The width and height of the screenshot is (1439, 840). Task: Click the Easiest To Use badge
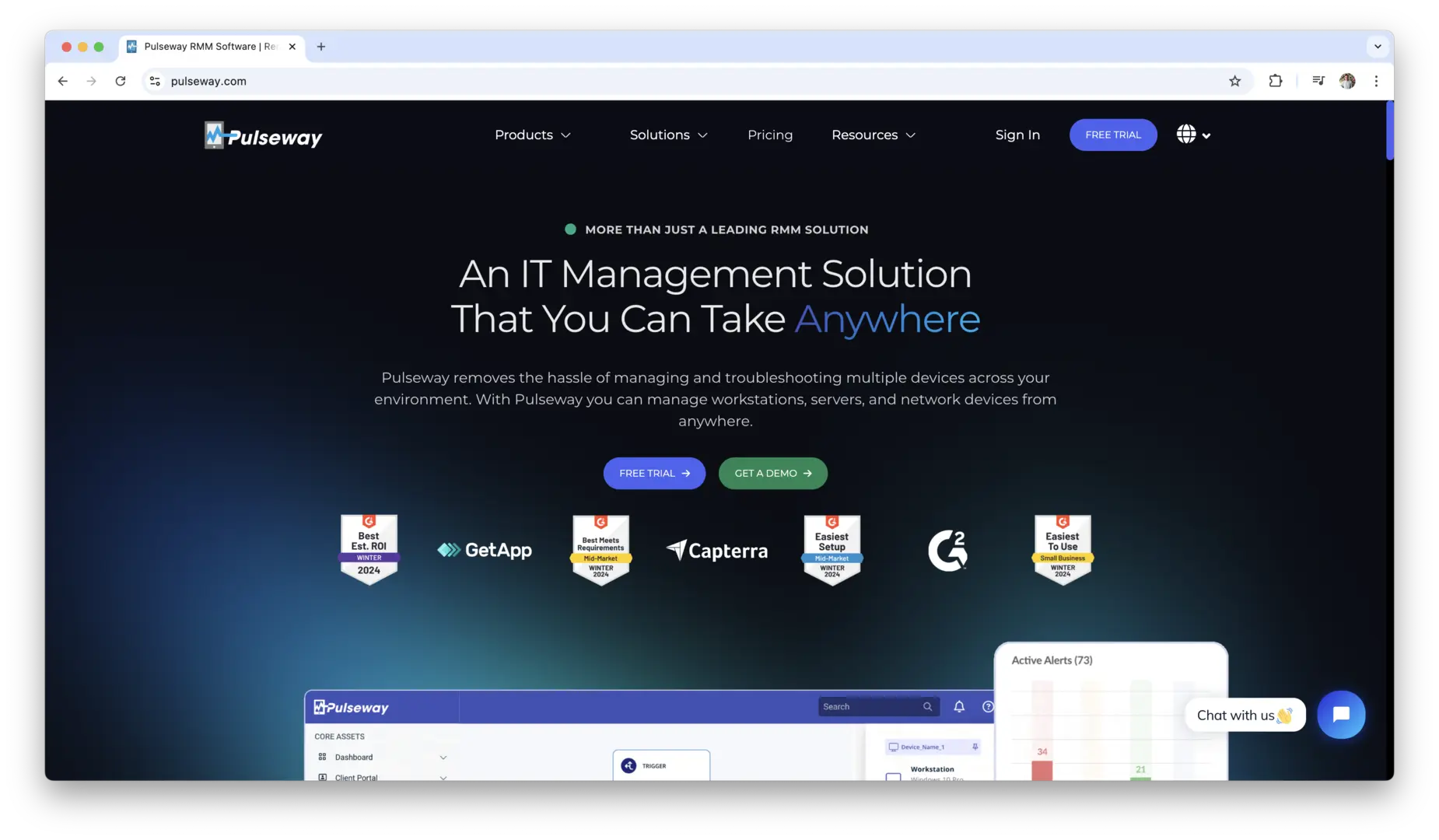pyautogui.click(x=1063, y=549)
